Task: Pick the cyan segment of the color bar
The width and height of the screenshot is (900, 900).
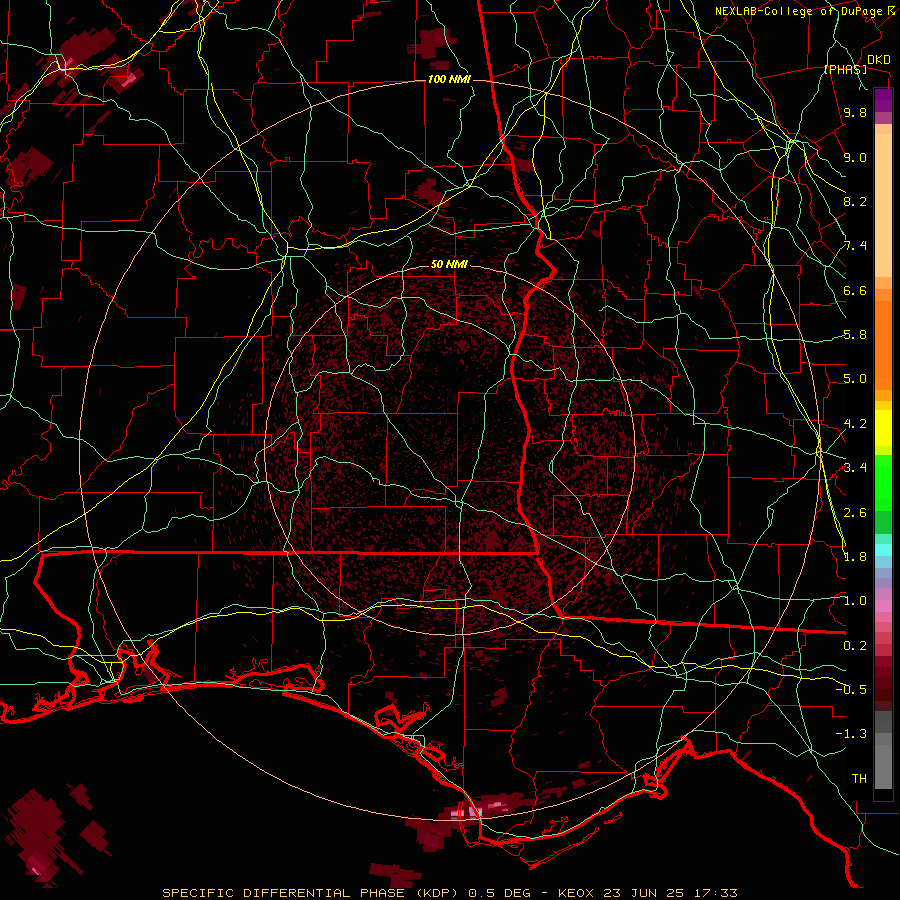Action: point(883,549)
